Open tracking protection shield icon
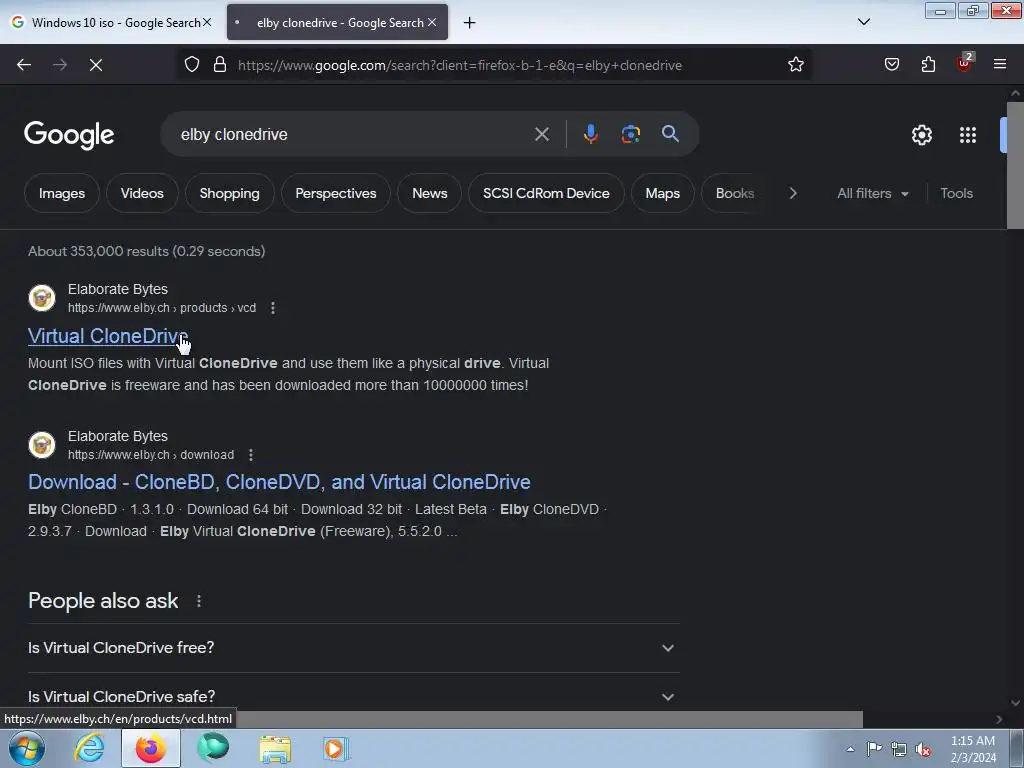 coord(191,65)
